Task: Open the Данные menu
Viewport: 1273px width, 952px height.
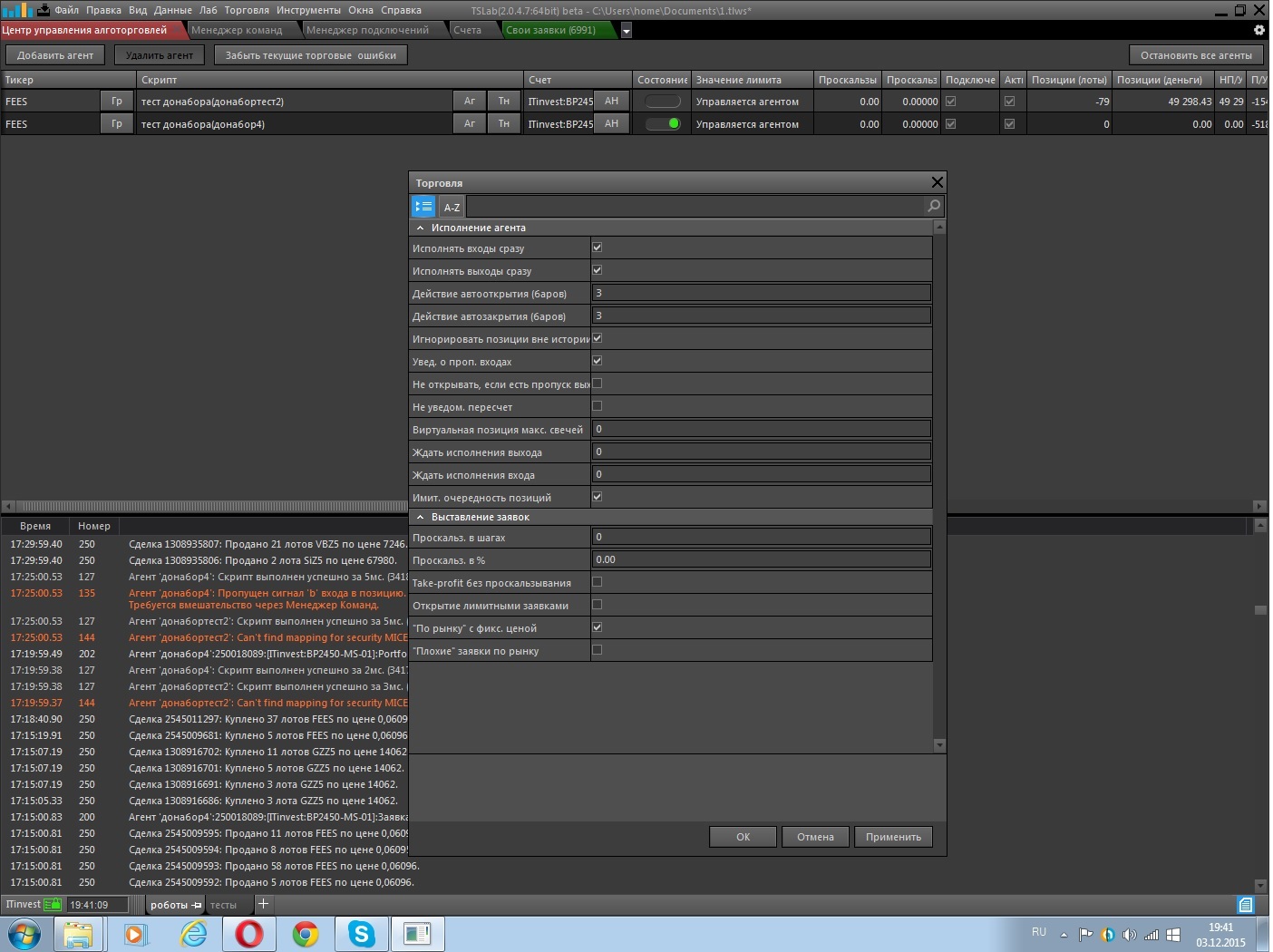Action: [x=172, y=10]
